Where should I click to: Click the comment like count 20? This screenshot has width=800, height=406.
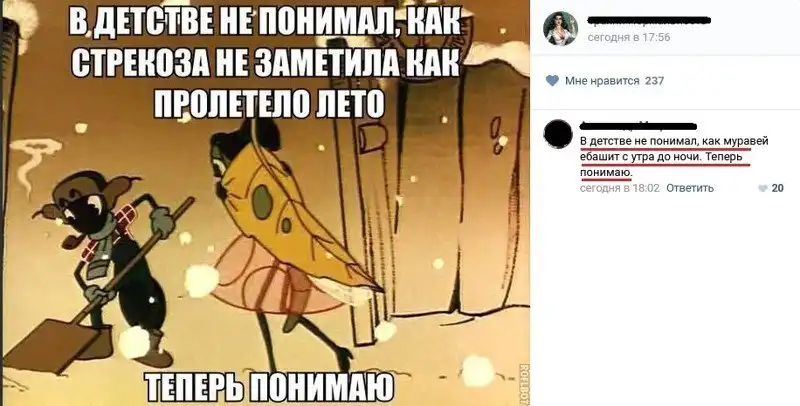(778, 188)
